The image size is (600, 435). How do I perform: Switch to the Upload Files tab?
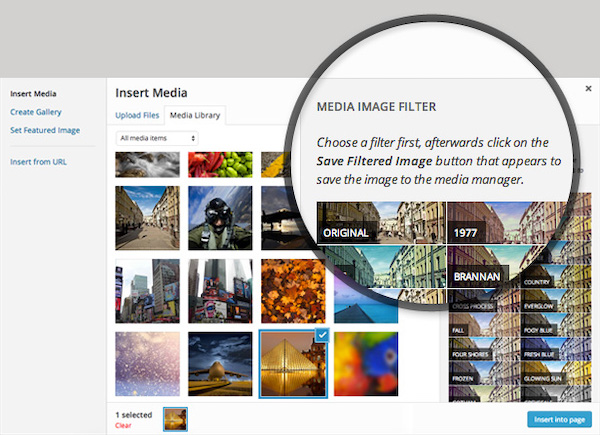138,115
